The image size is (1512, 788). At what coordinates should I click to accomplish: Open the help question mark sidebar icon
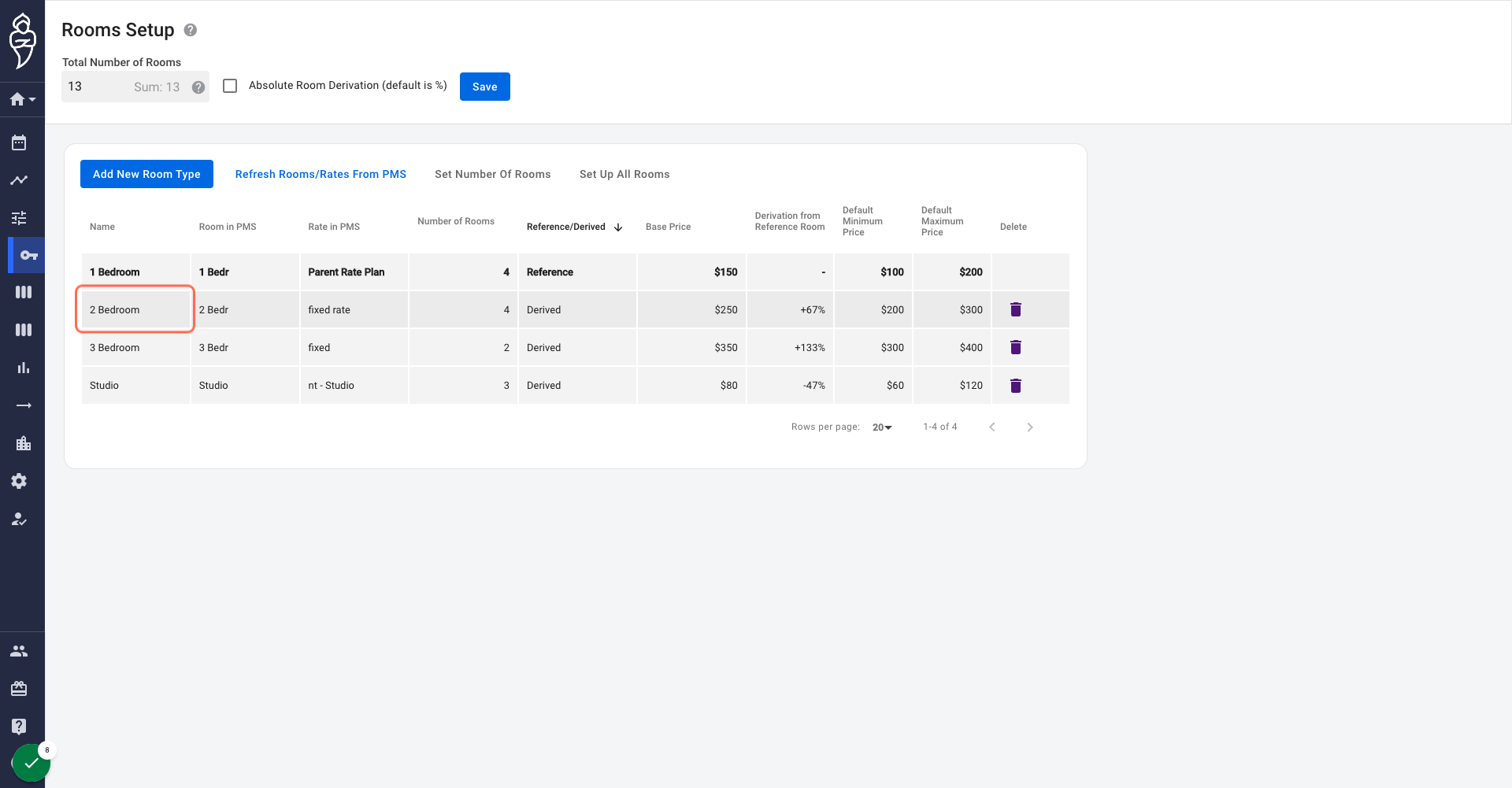coord(19,727)
